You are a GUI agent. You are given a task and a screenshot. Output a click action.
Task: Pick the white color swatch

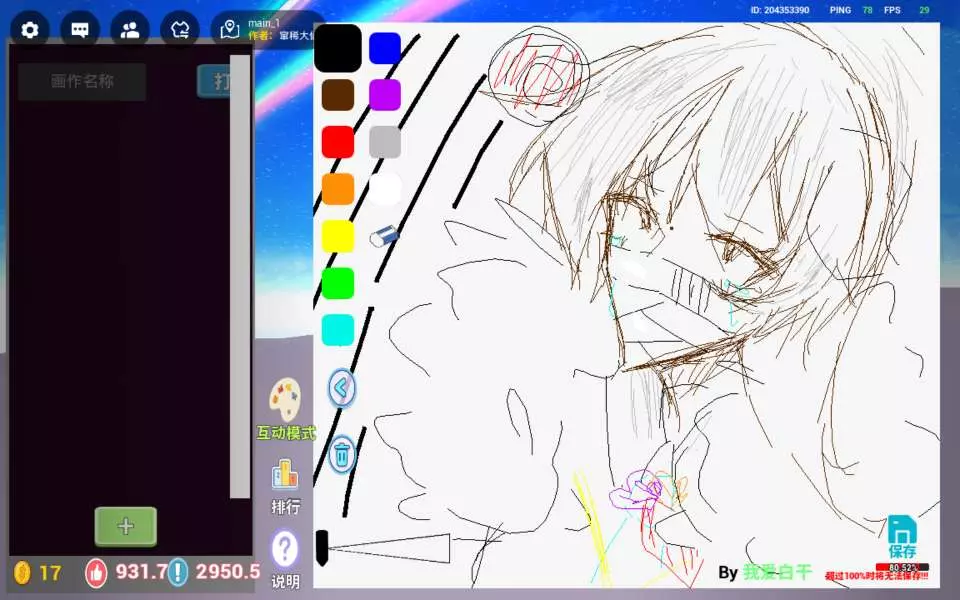click(385, 189)
